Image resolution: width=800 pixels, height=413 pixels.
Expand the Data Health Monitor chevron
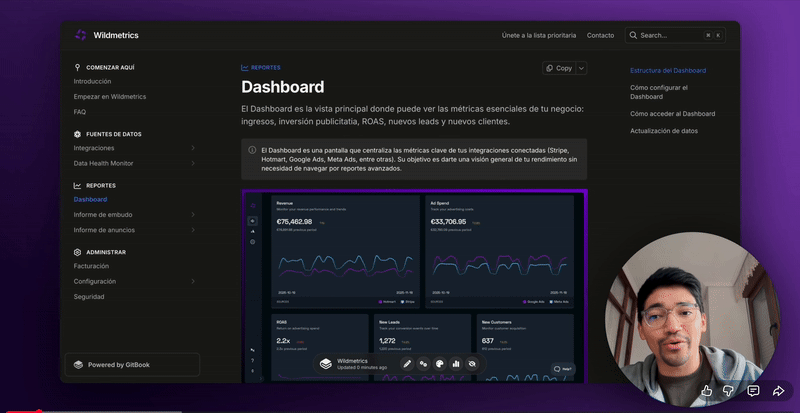click(x=193, y=163)
